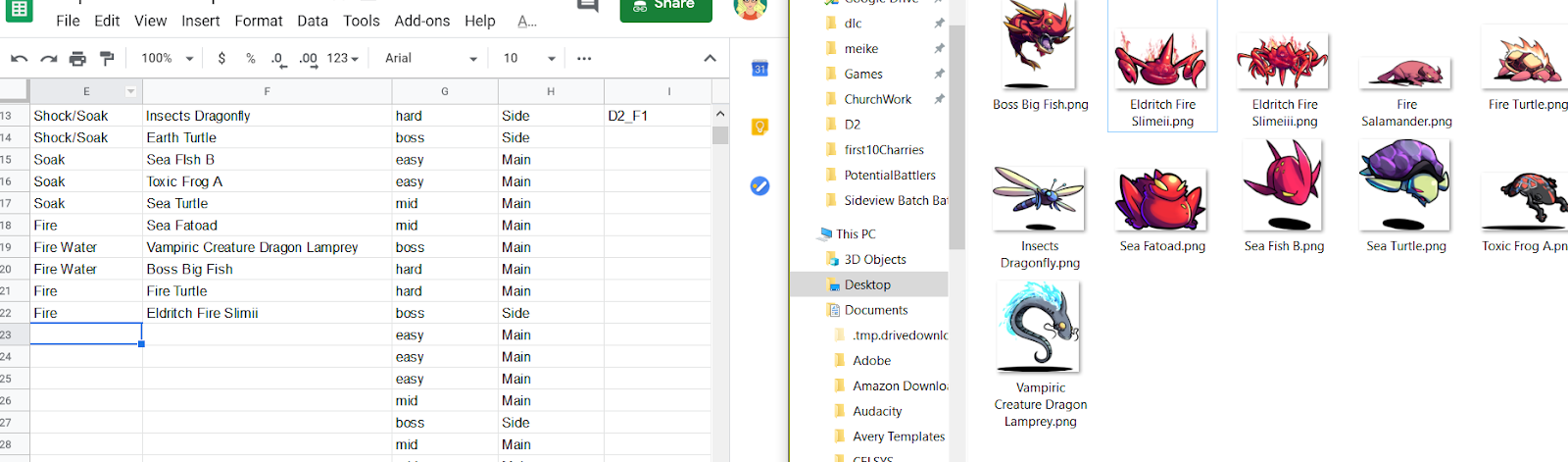Image resolution: width=1568 pixels, height=462 pixels.
Task: Open the first10Charries folder
Action: (x=884, y=150)
